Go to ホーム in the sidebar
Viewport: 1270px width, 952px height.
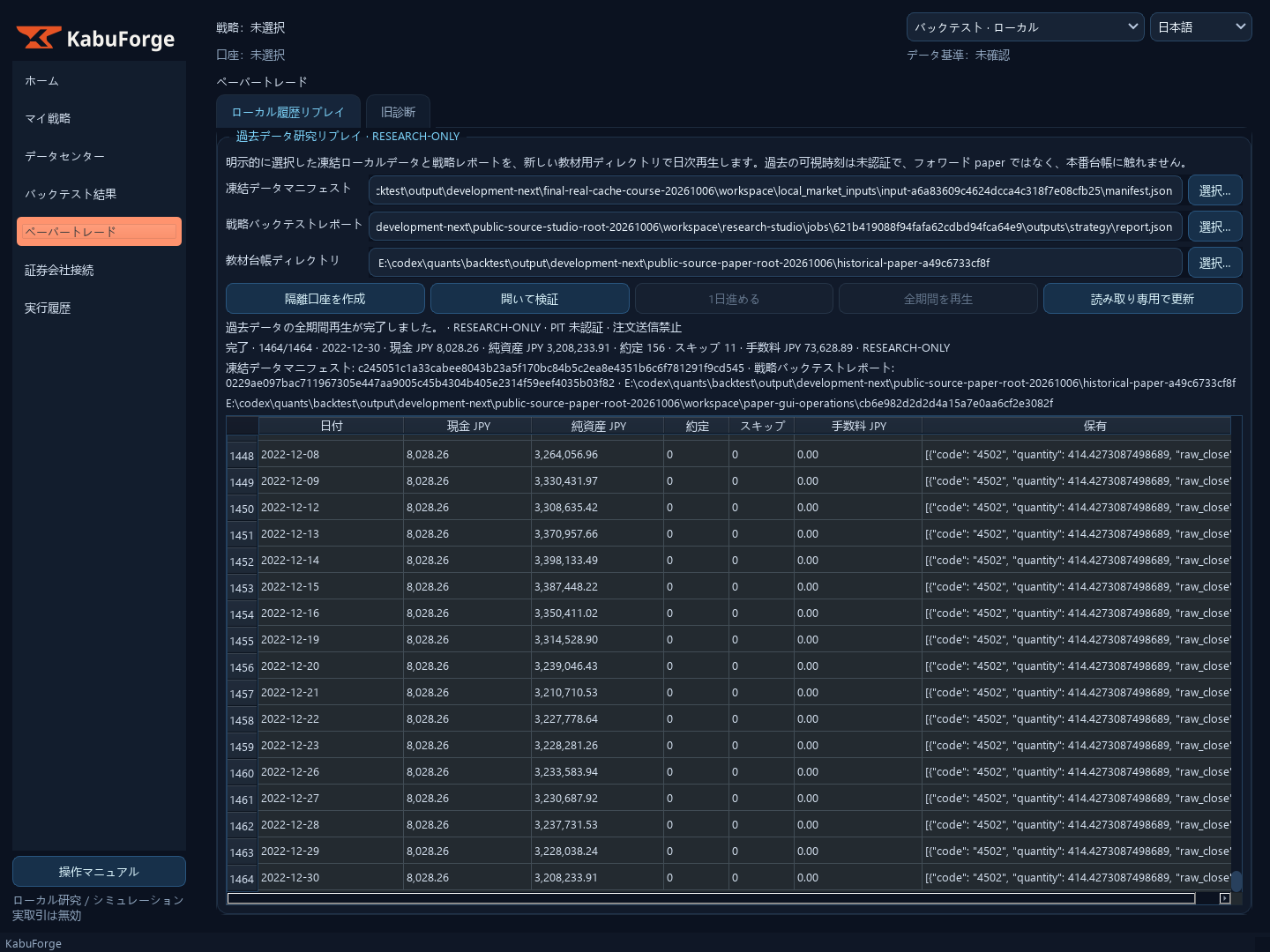point(99,81)
